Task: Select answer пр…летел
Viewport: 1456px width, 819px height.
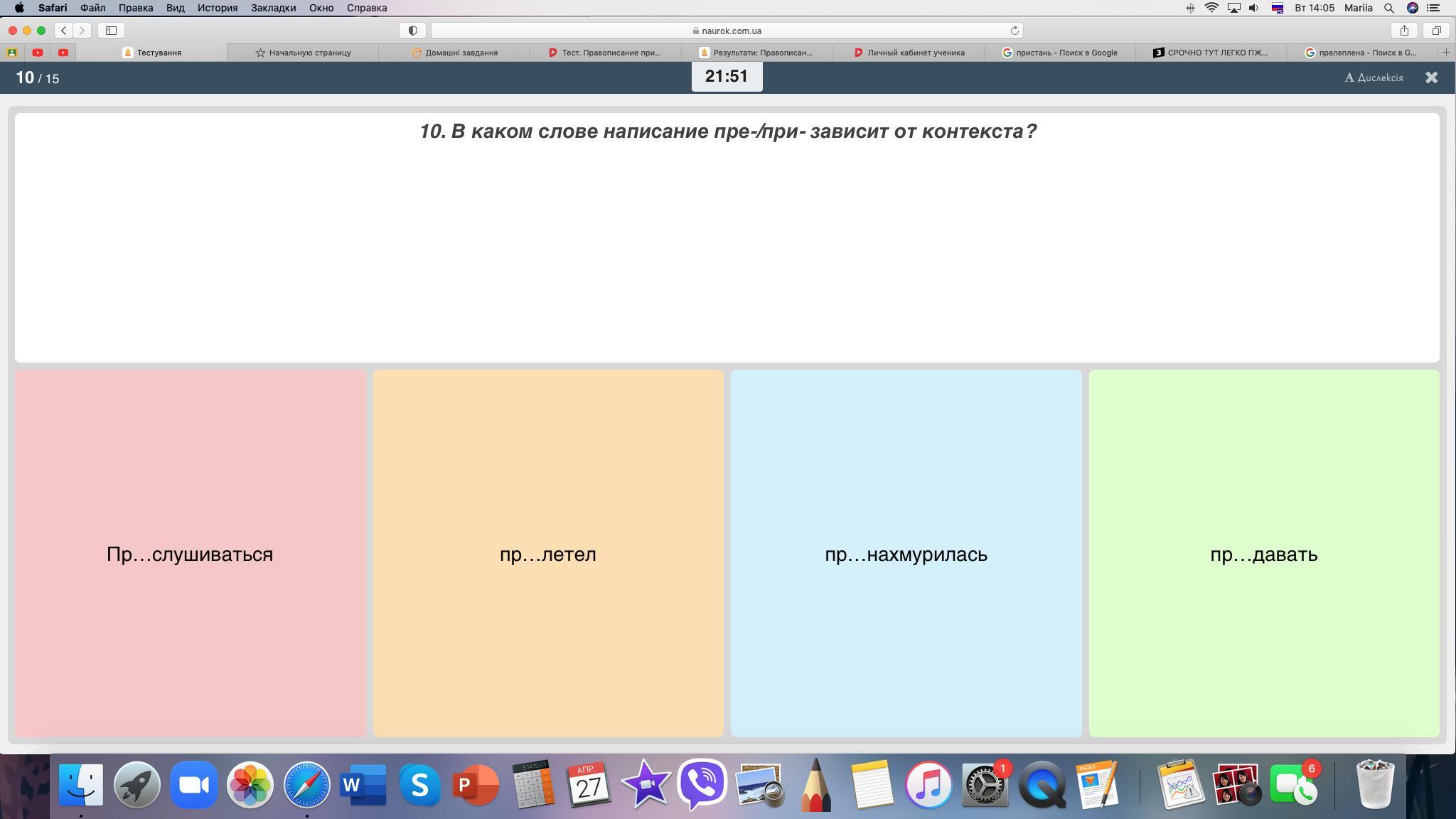Action: pyautogui.click(x=547, y=553)
